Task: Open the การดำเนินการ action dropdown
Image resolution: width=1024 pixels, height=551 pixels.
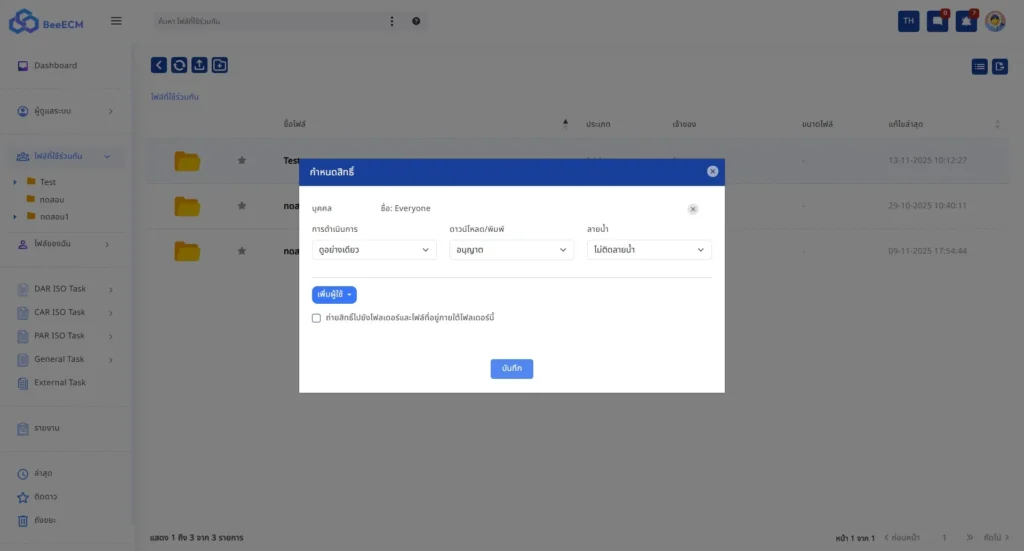Action: click(374, 250)
